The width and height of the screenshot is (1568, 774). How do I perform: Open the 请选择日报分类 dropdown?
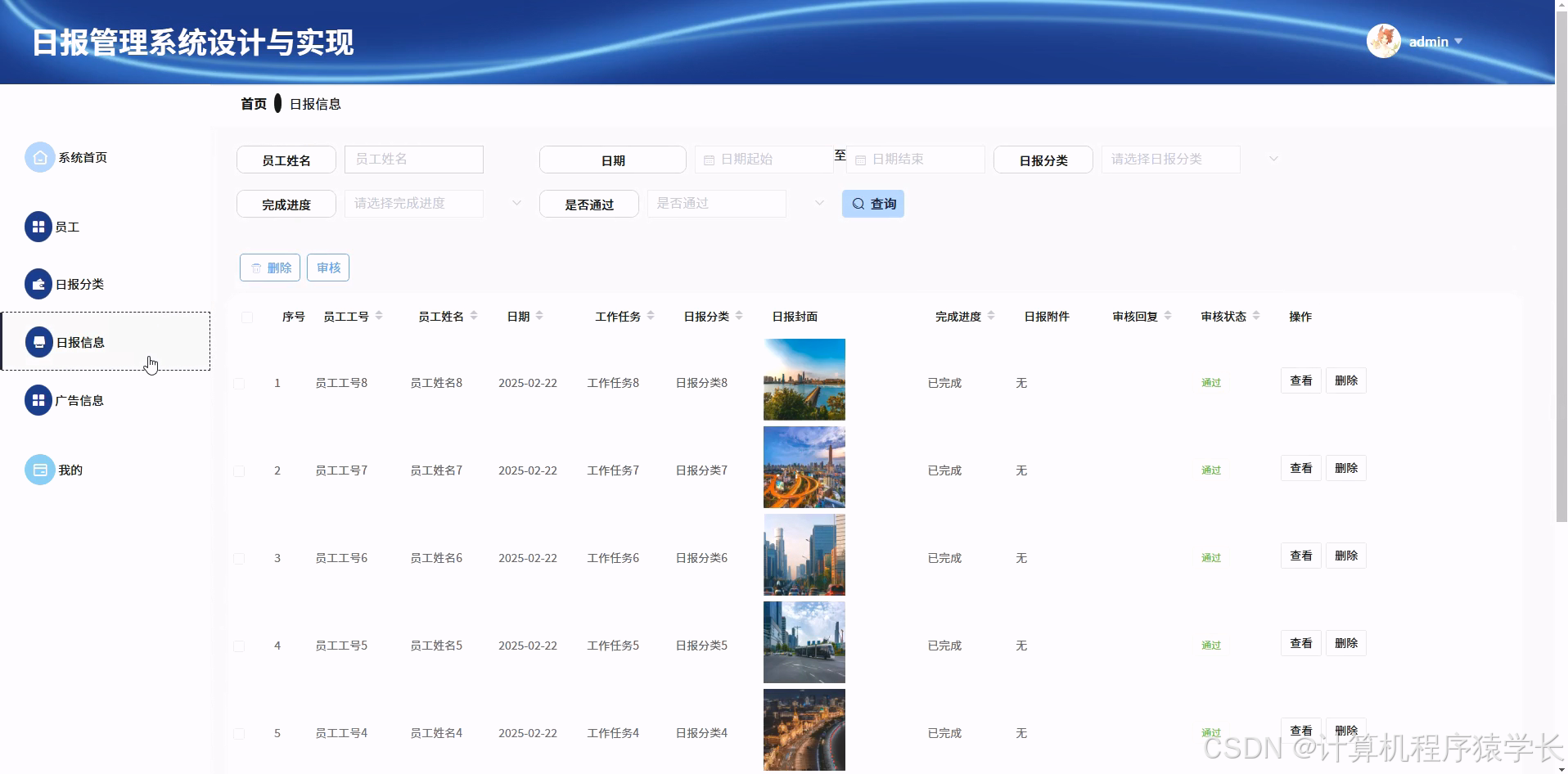1170,160
